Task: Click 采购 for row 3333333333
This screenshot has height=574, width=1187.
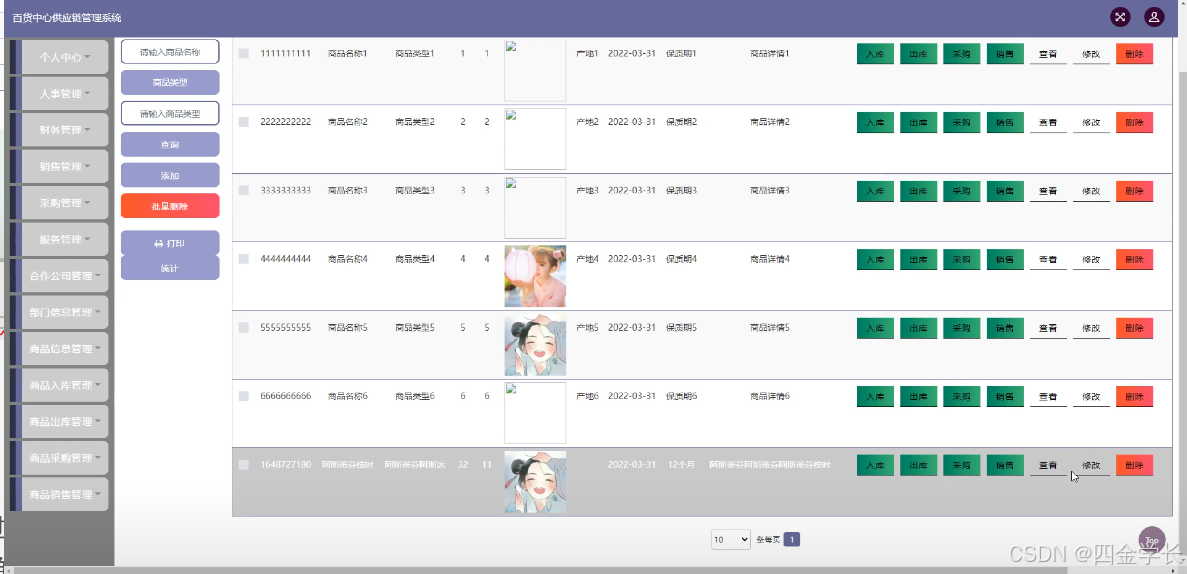Action: coord(961,191)
